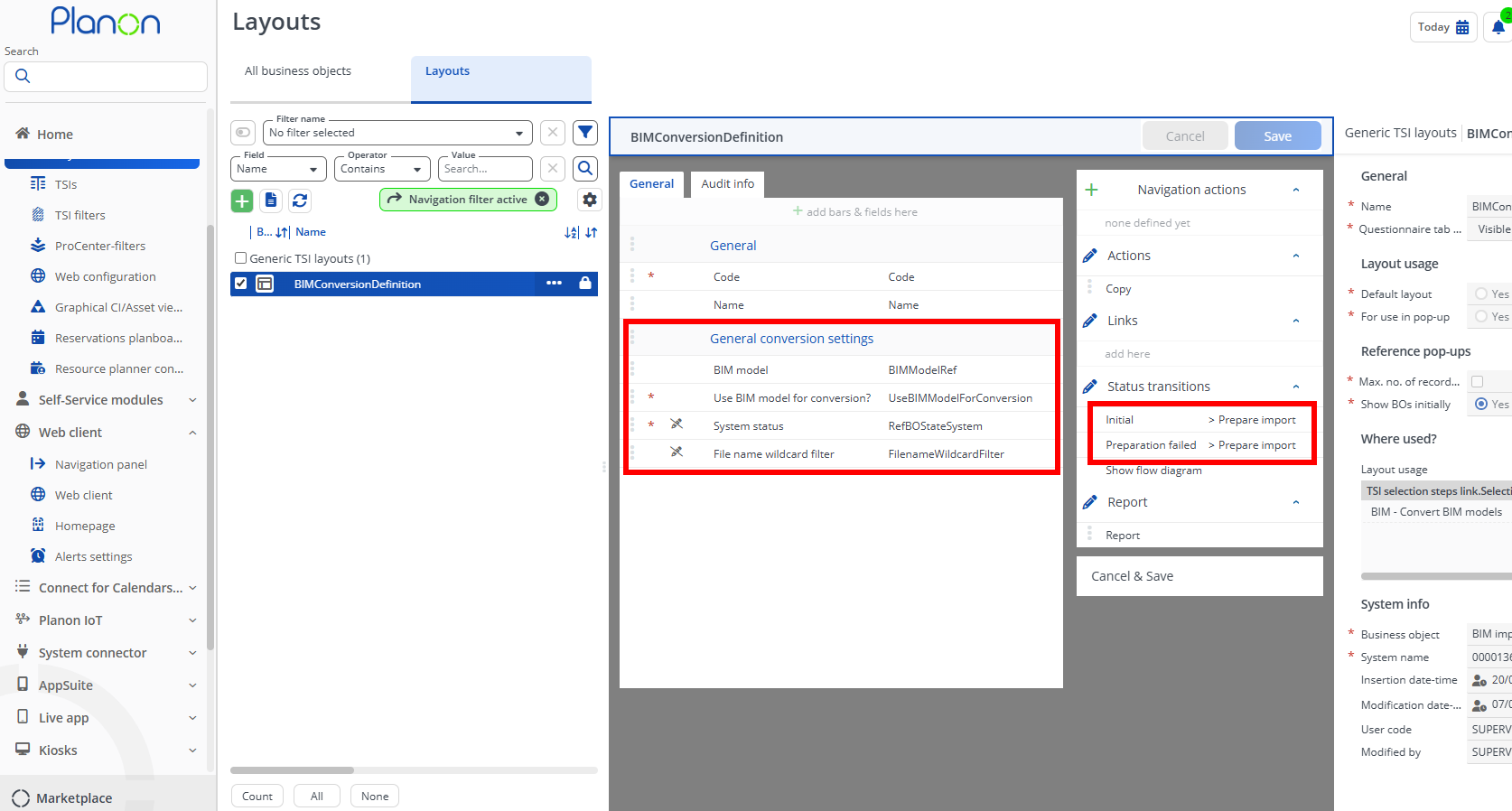
Task: Click the search magnifier icon in sidebar
Action: click(23, 77)
